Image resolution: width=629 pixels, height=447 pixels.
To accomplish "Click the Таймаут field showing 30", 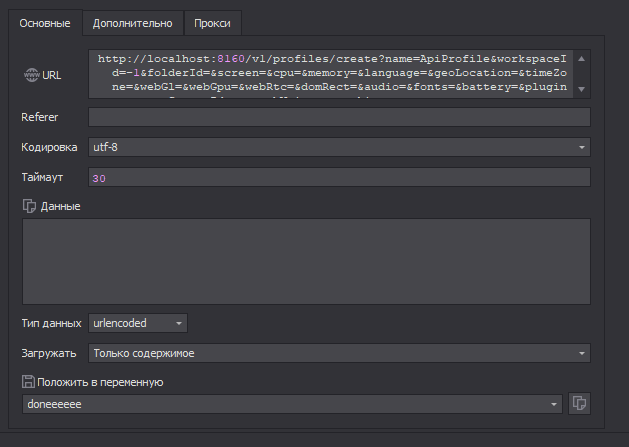I will tap(339, 178).
